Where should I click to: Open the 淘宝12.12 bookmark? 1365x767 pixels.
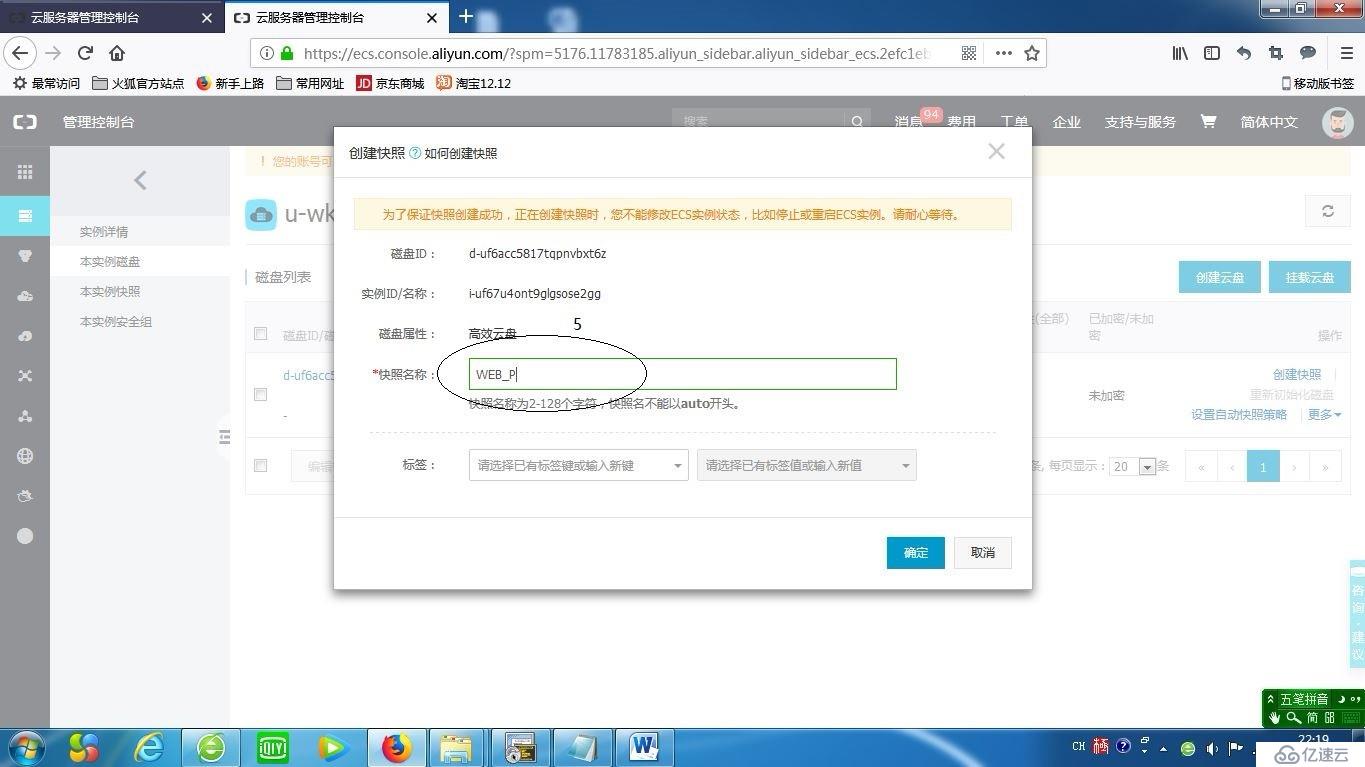(474, 83)
